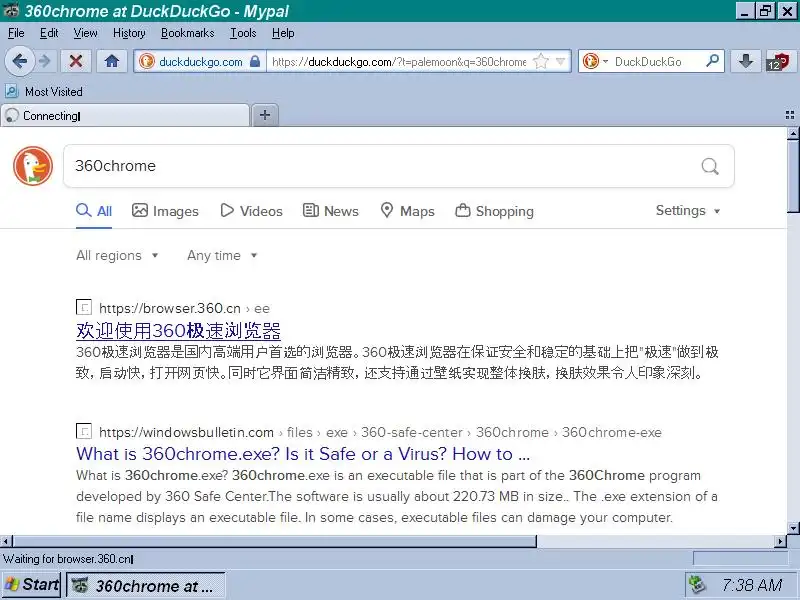Image resolution: width=800 pixels, height=600 pixels.
Task: Open the Windows Start button
Action: tap(31, 585)
